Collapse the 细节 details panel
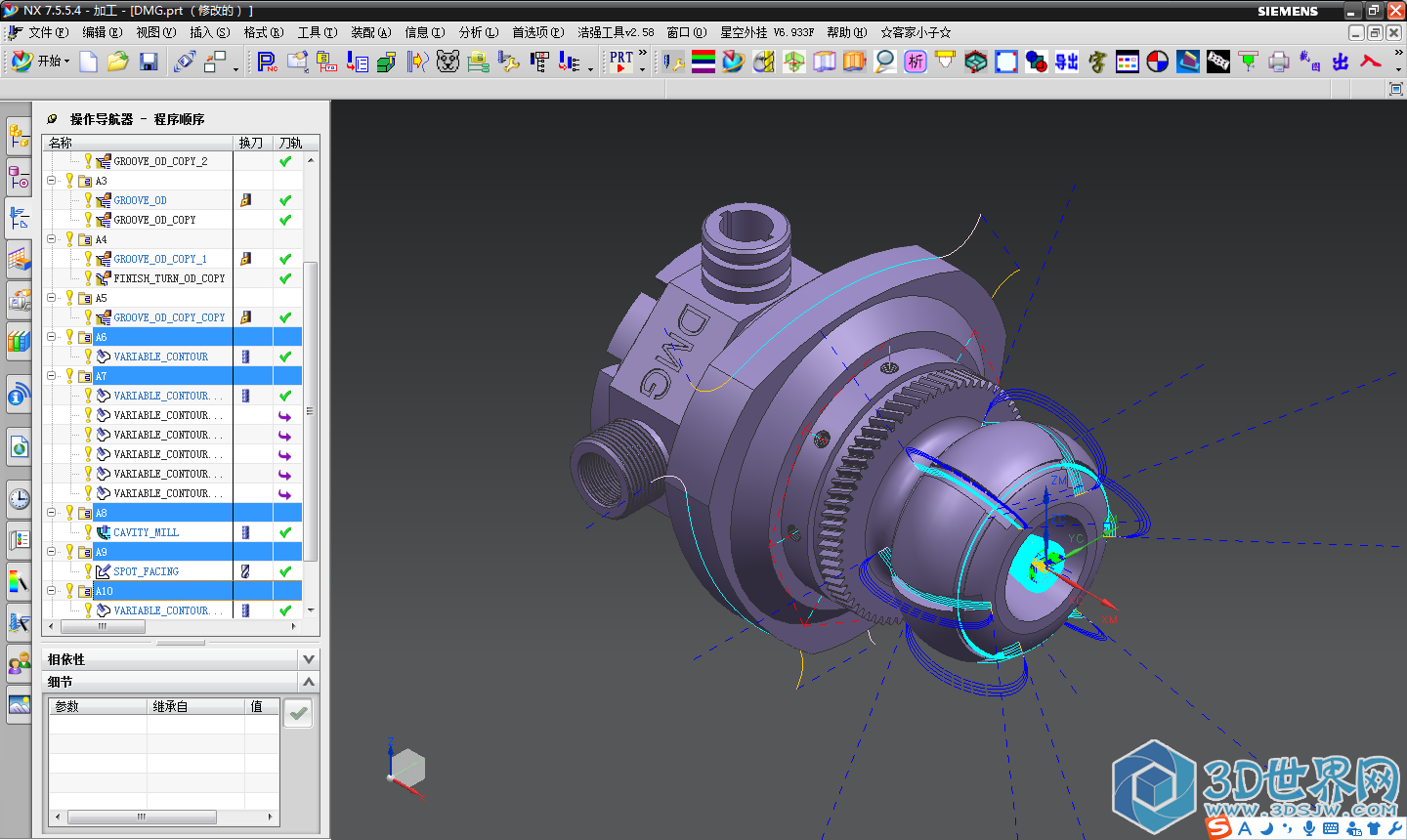Viewport: 1407px width, 840px height. click(x=309, y=682)
